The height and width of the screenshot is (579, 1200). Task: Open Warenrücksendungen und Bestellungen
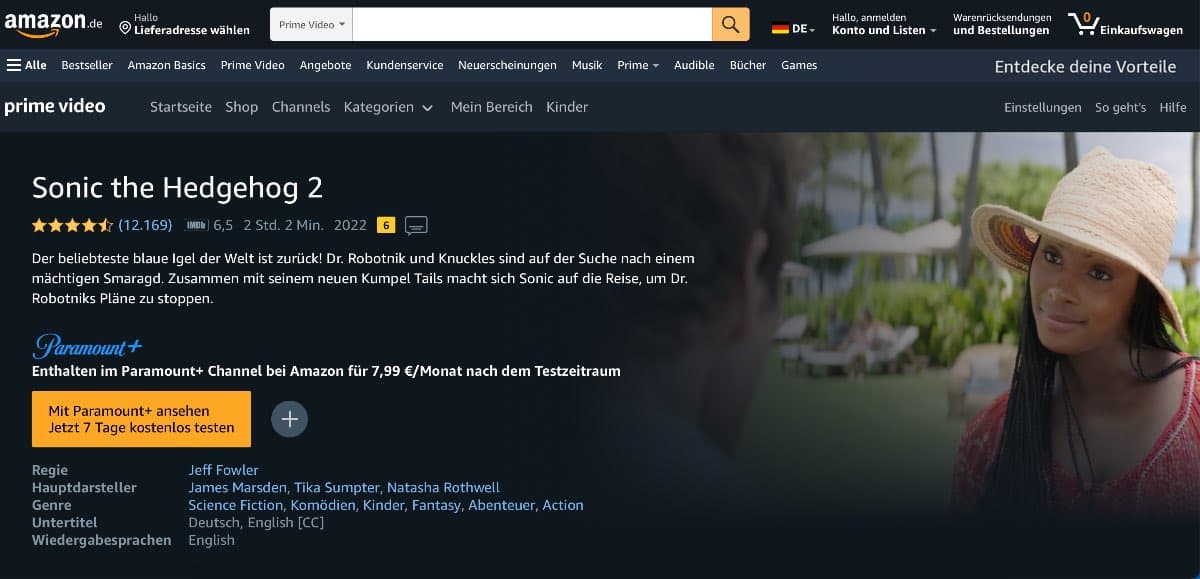click(x=1002, y=24)
